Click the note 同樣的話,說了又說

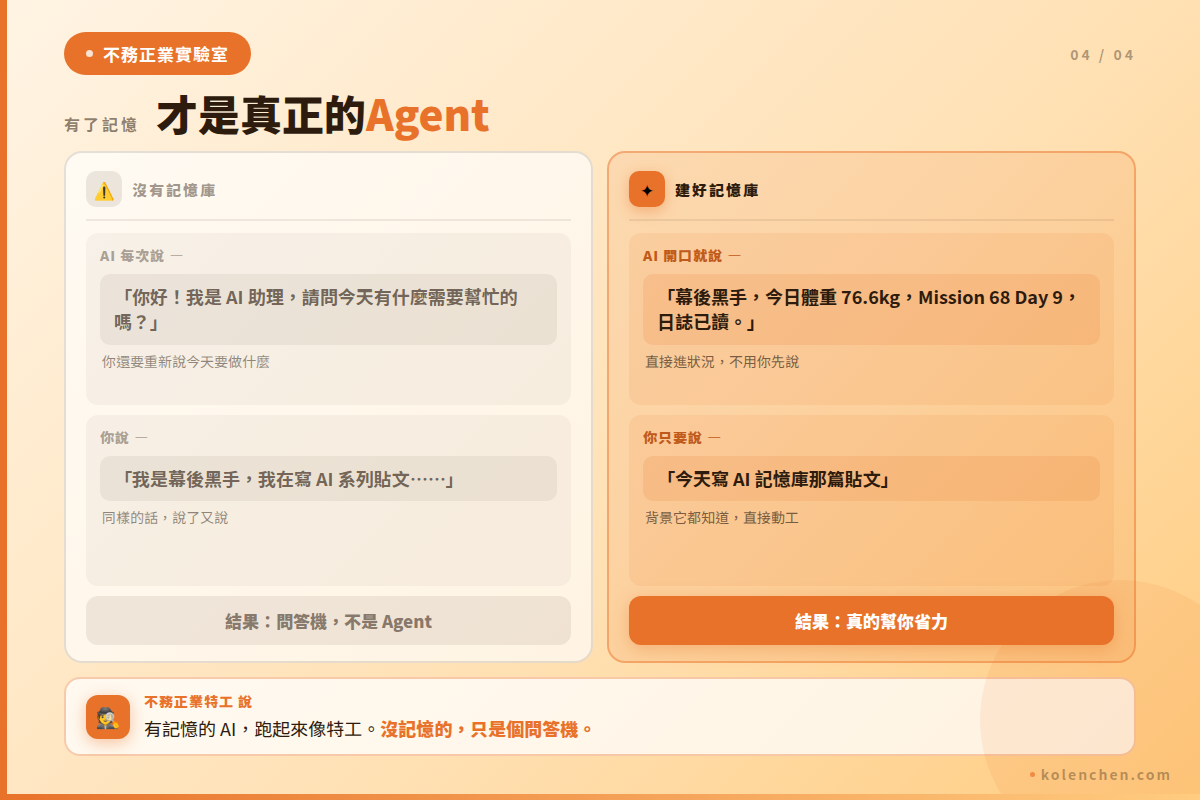(x=165, y=518)
